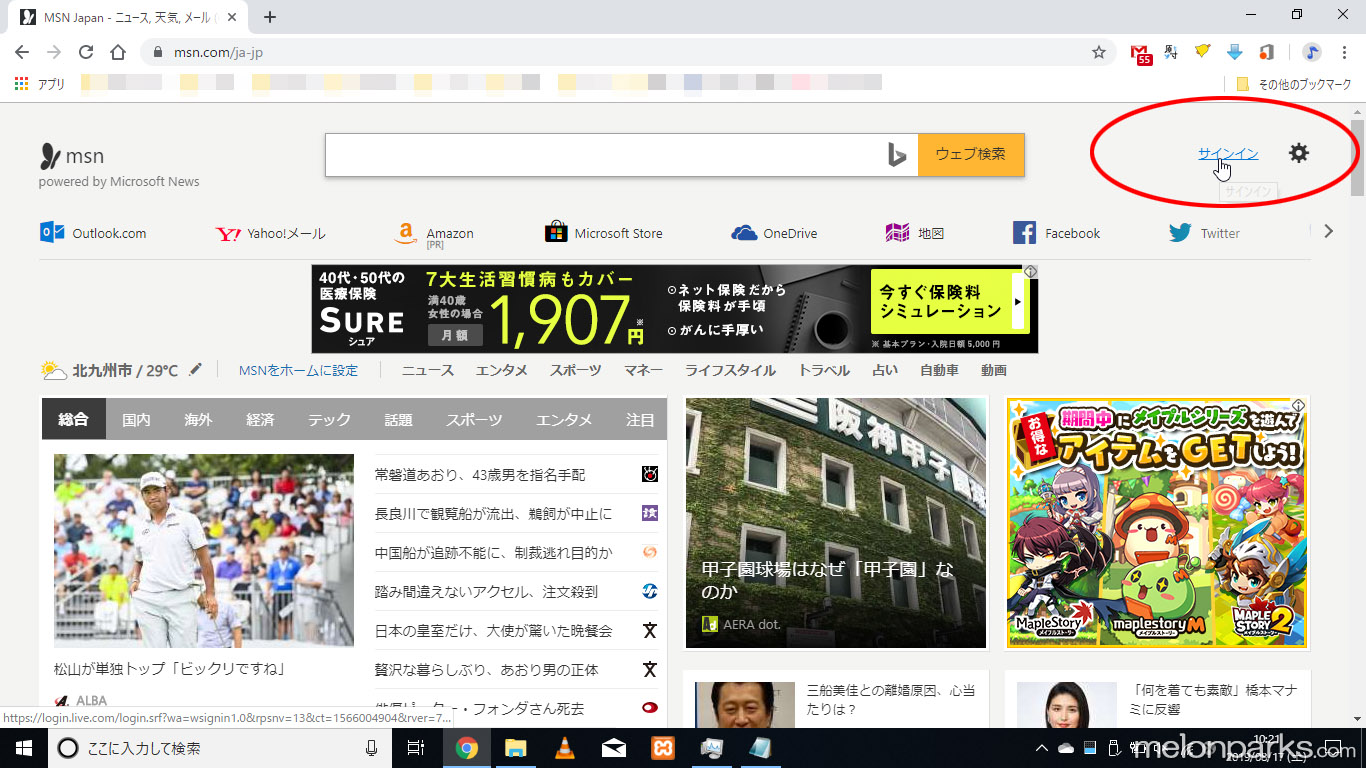
Task: Select the テック news tab
Action: [x=329, y=420]
